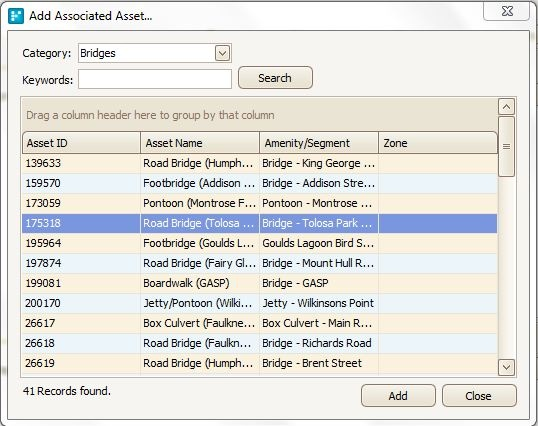Close the dialog with Close button

pyautogui.click(x=479, y=396)
